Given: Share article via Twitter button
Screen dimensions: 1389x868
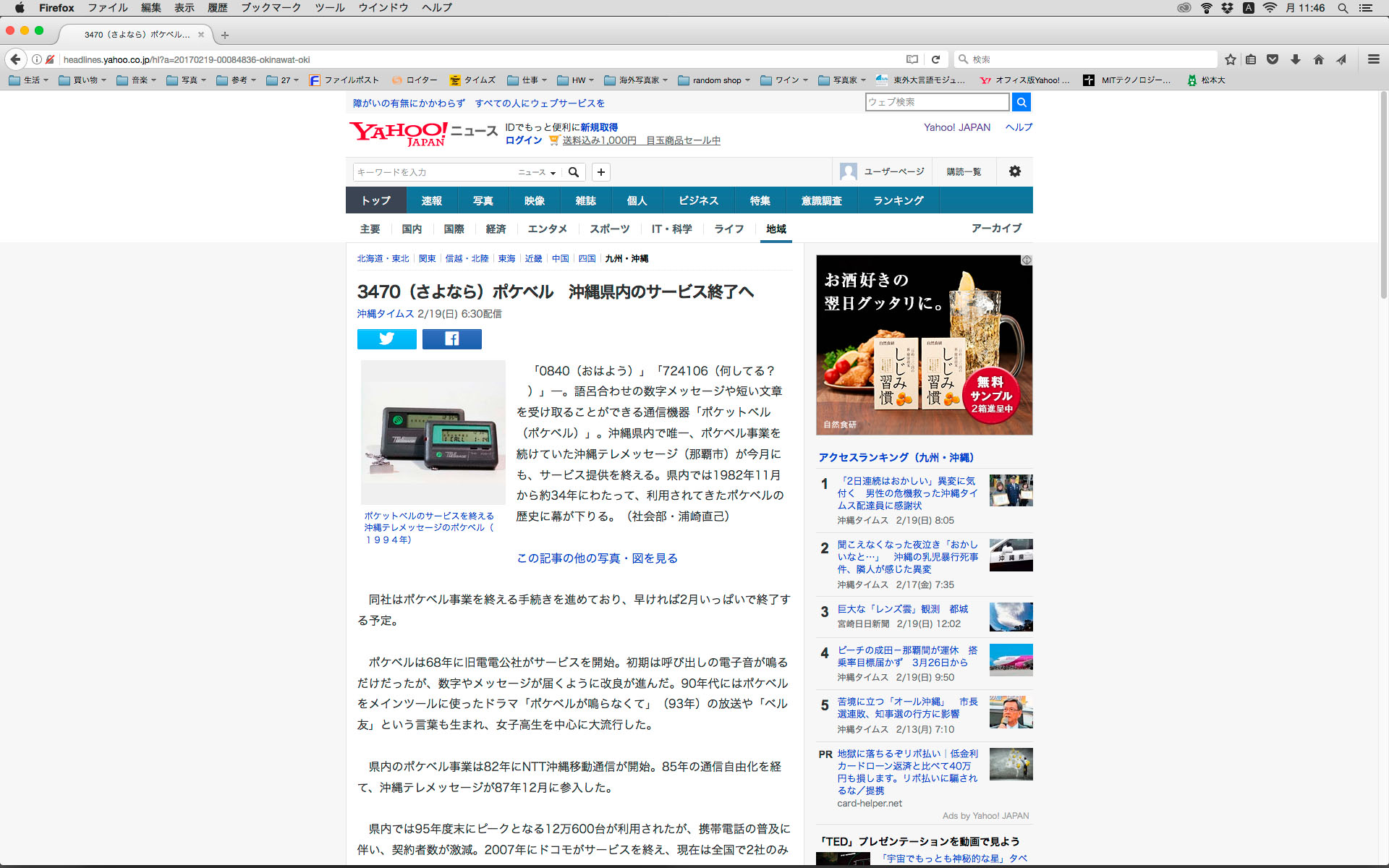Looking at the screenshot, I should click(x=386, y=339).
